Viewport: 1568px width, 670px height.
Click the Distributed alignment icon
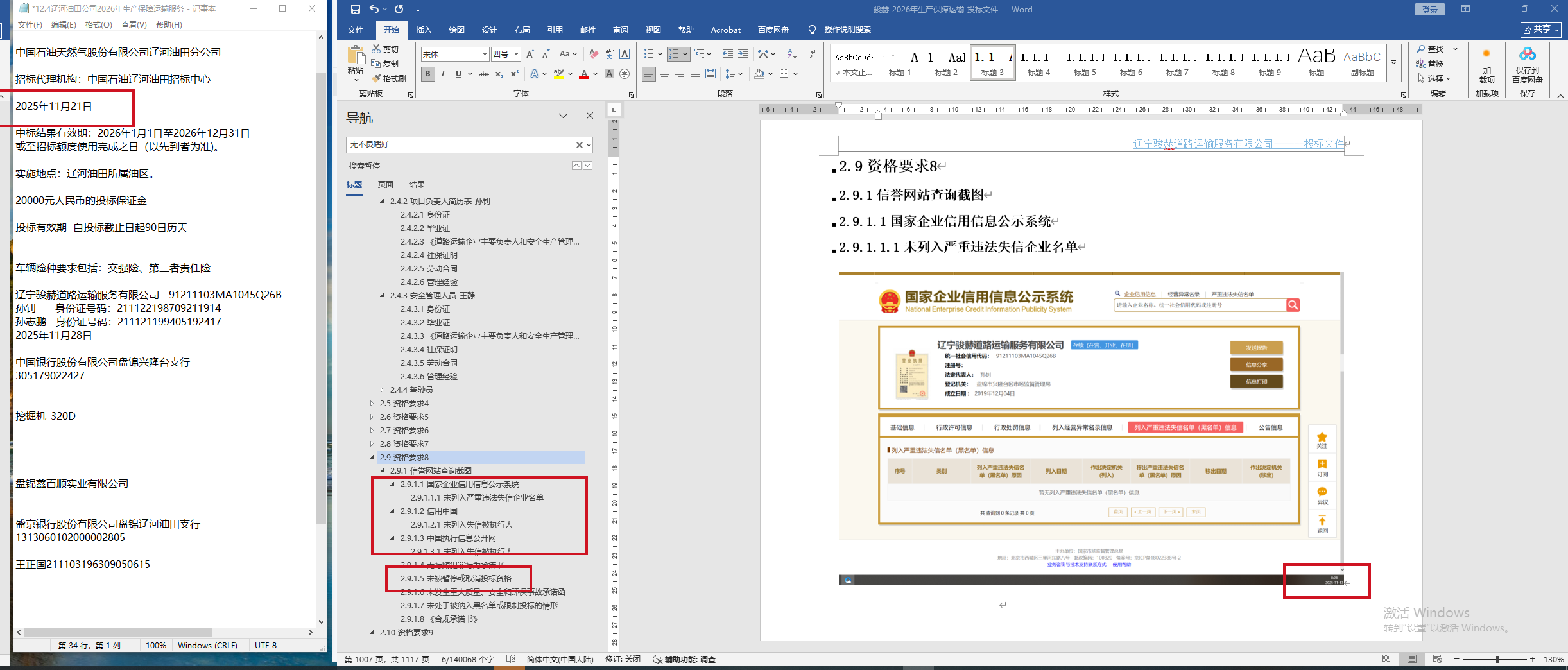click(x=711, y=74)
